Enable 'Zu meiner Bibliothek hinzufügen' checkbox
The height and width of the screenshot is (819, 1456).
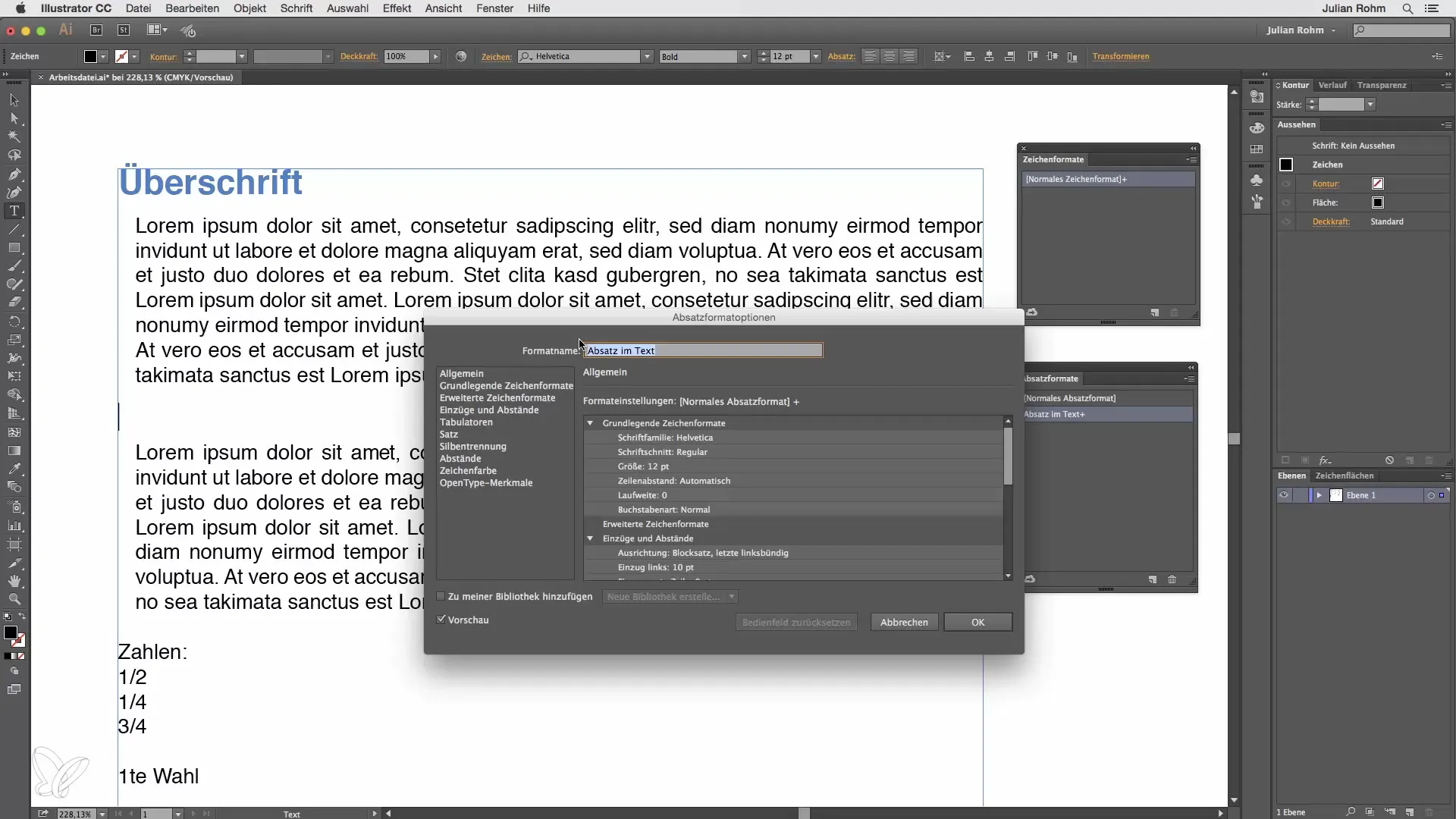(441, 597)
